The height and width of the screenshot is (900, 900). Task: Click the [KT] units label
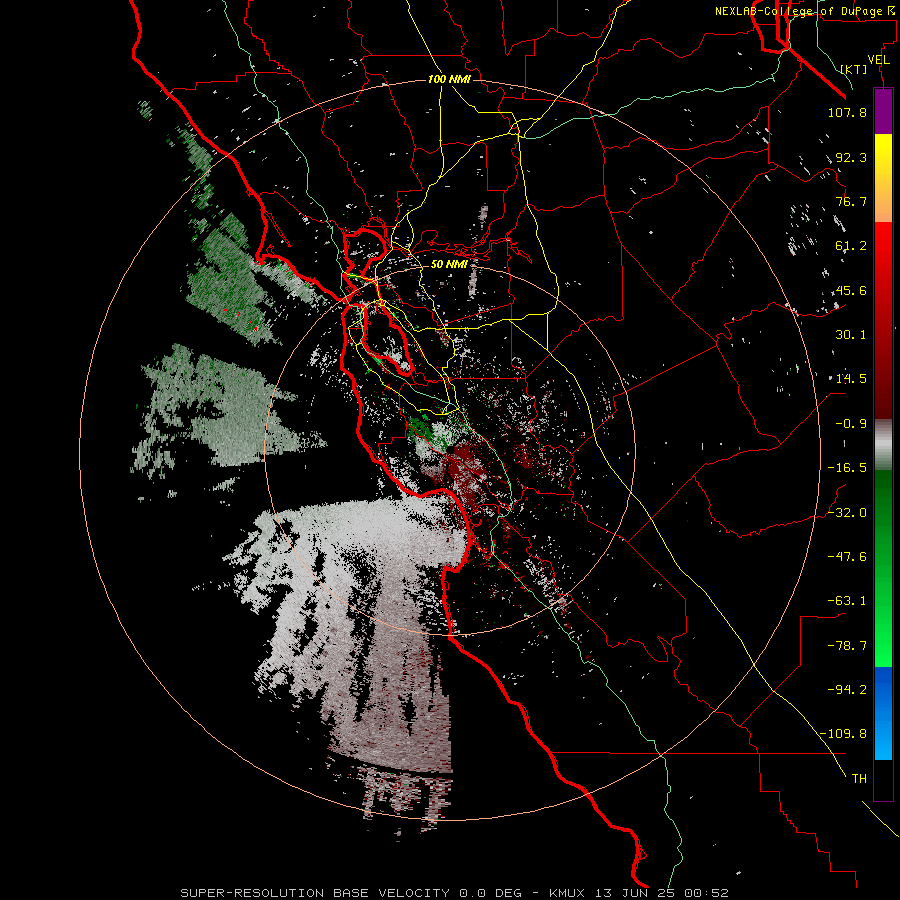pyautogui.click(x=854, y=69)
